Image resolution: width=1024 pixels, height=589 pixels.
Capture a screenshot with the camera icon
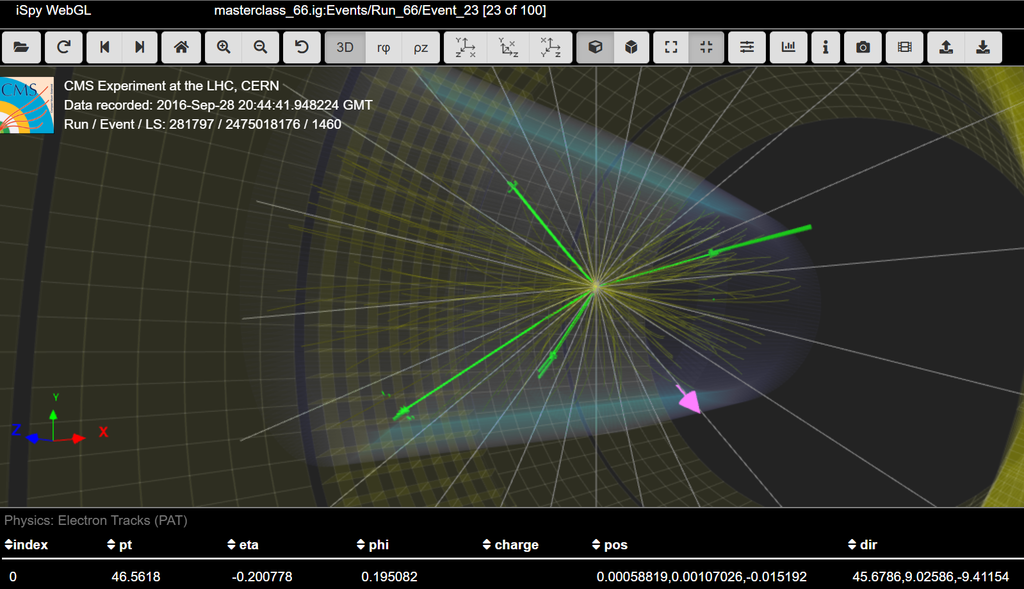(862, 47)
